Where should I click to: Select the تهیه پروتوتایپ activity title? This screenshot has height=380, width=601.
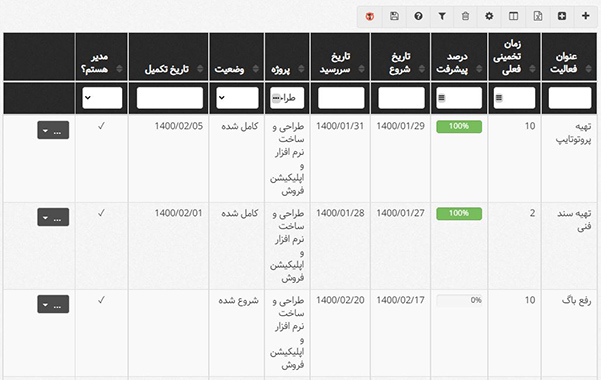pyautogui.click(x=573, y=133)
